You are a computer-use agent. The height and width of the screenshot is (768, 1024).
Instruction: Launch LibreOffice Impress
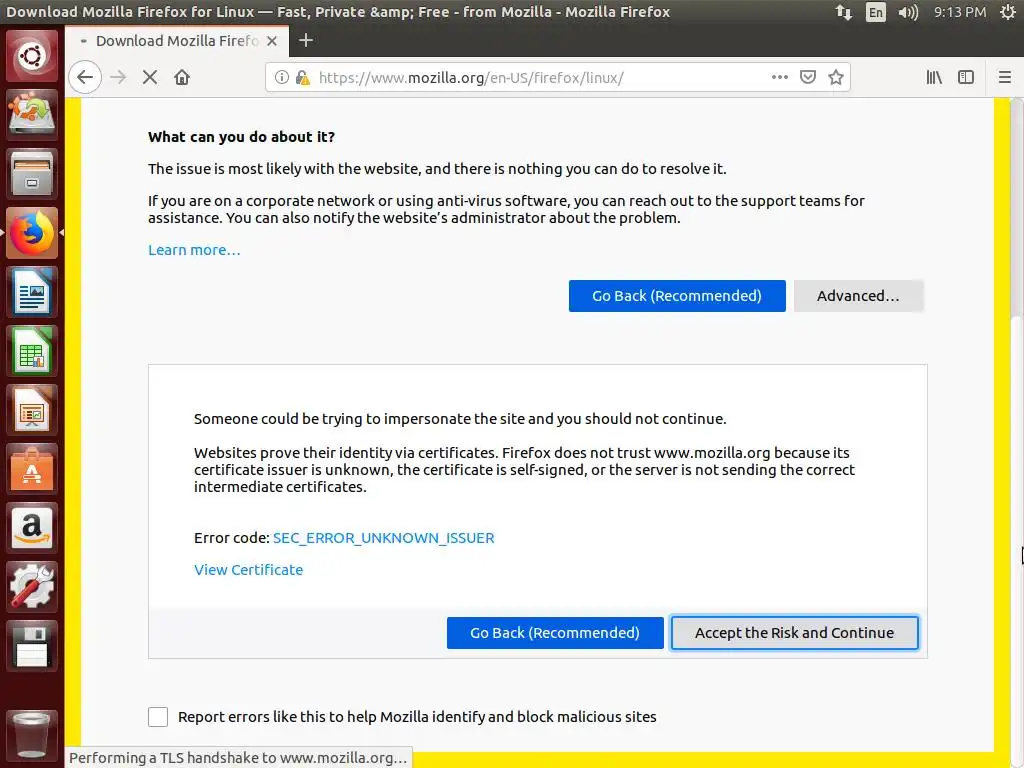[x=32, y=410]
